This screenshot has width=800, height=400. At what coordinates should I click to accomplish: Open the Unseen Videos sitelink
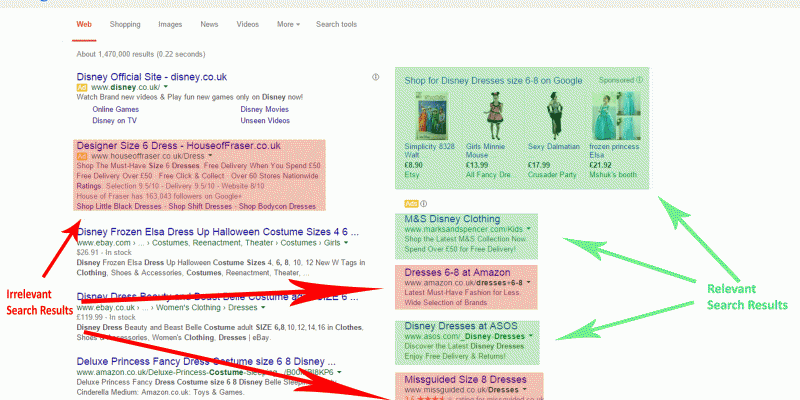265,120
